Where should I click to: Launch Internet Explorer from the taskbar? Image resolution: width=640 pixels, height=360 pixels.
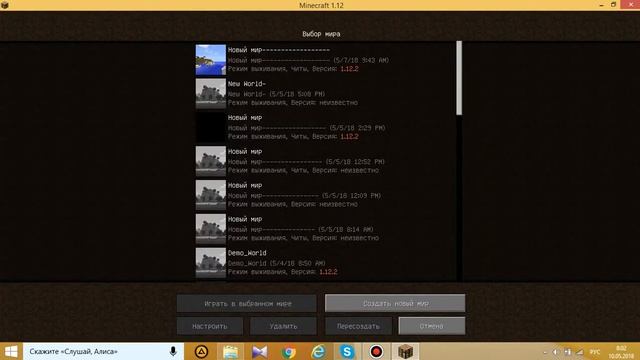pyautogui.click(x=318, y=351)
